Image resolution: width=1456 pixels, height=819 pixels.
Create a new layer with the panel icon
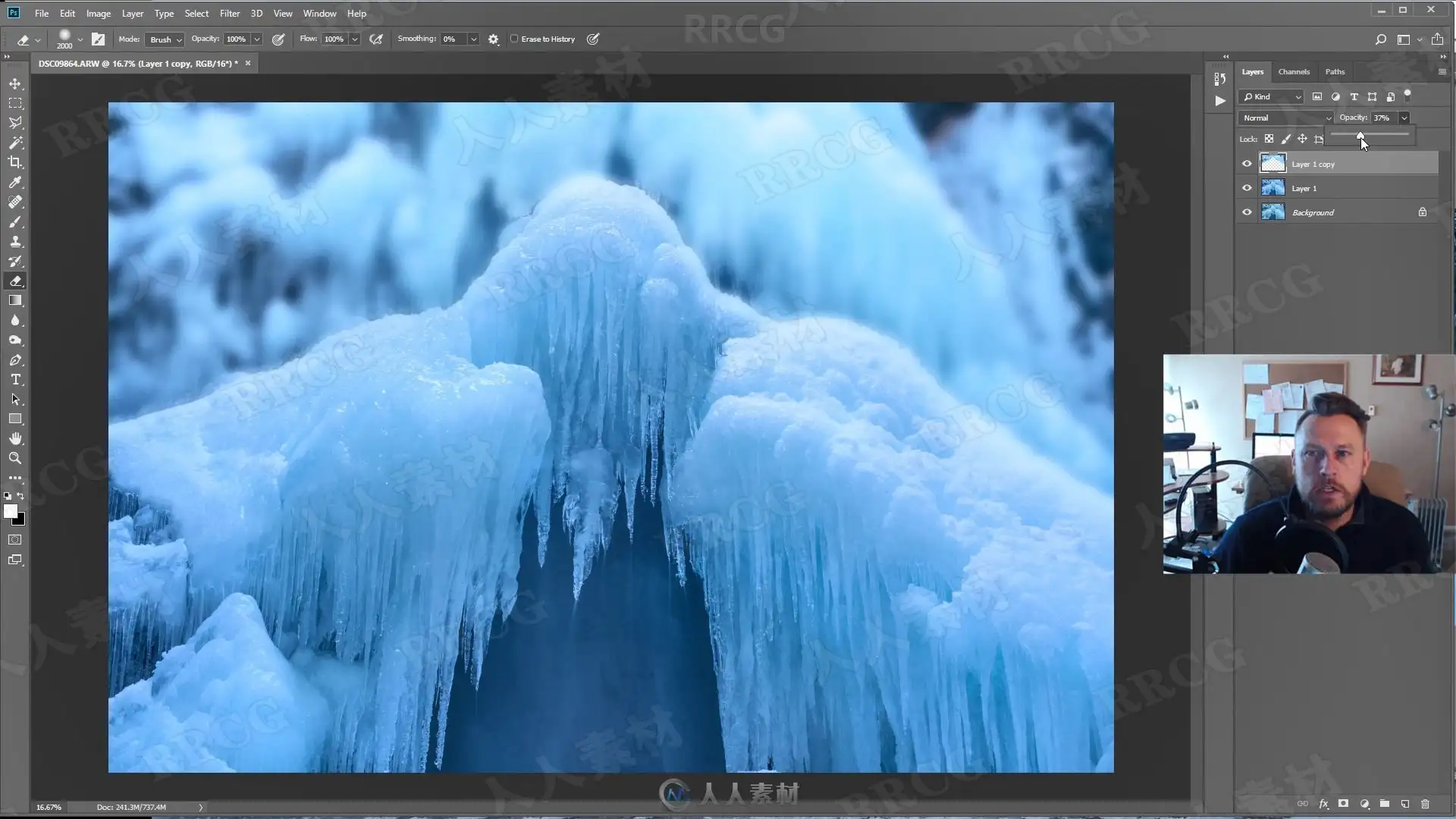pyautogui.click(x=1404, y=804)
